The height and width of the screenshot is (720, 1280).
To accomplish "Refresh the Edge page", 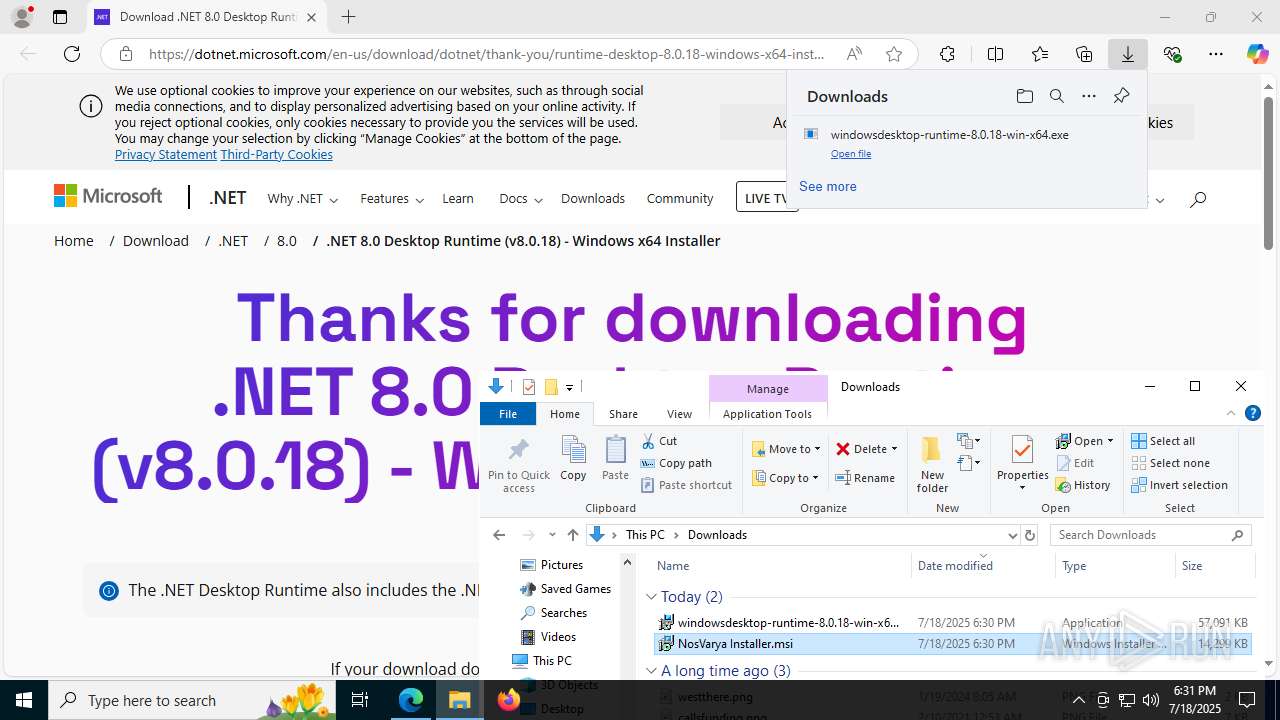I will click(72, 54).
